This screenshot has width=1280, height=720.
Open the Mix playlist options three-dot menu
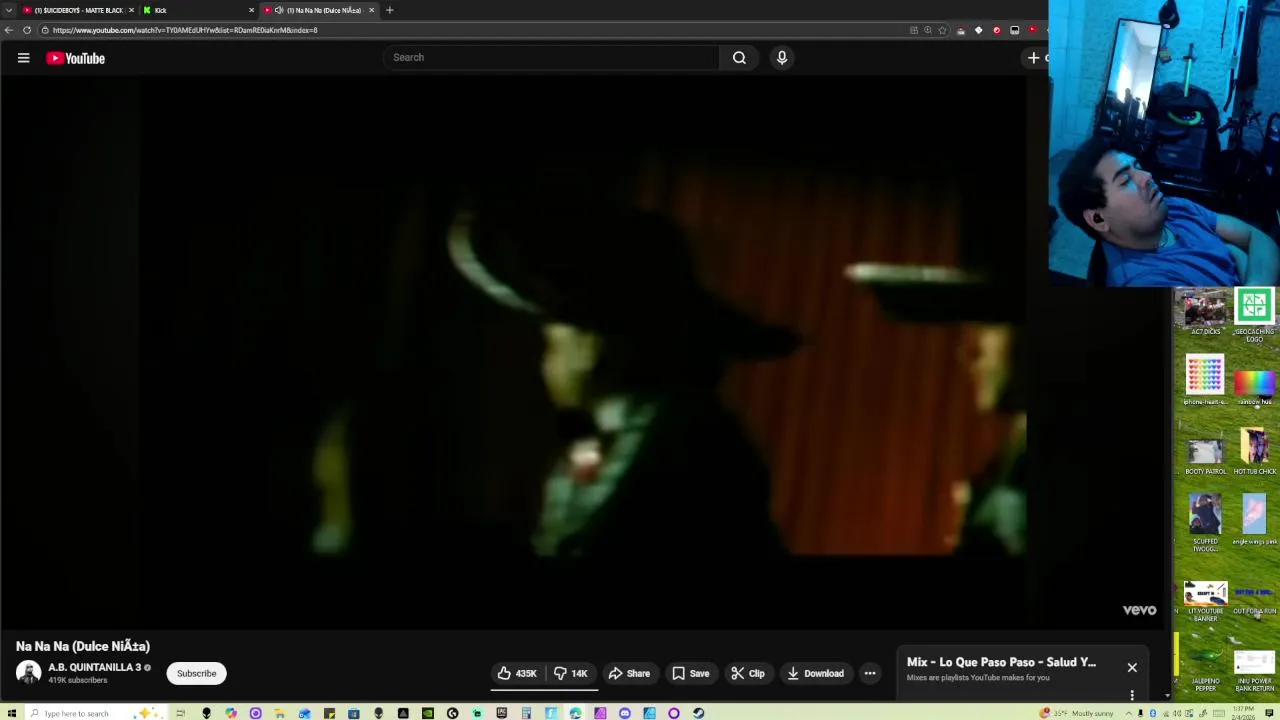pos(1132,695)
